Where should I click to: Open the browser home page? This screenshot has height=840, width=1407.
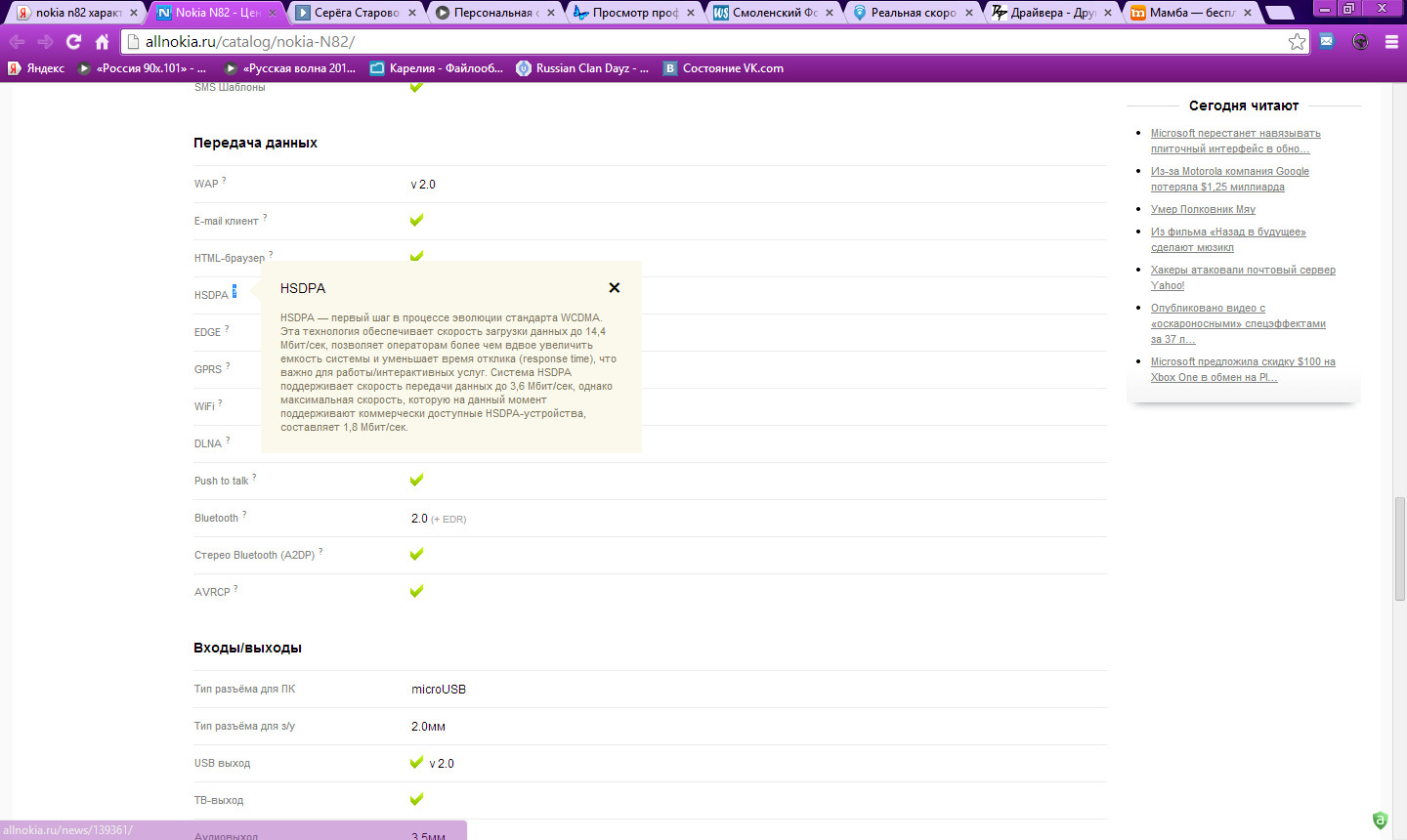click(102, 42)
